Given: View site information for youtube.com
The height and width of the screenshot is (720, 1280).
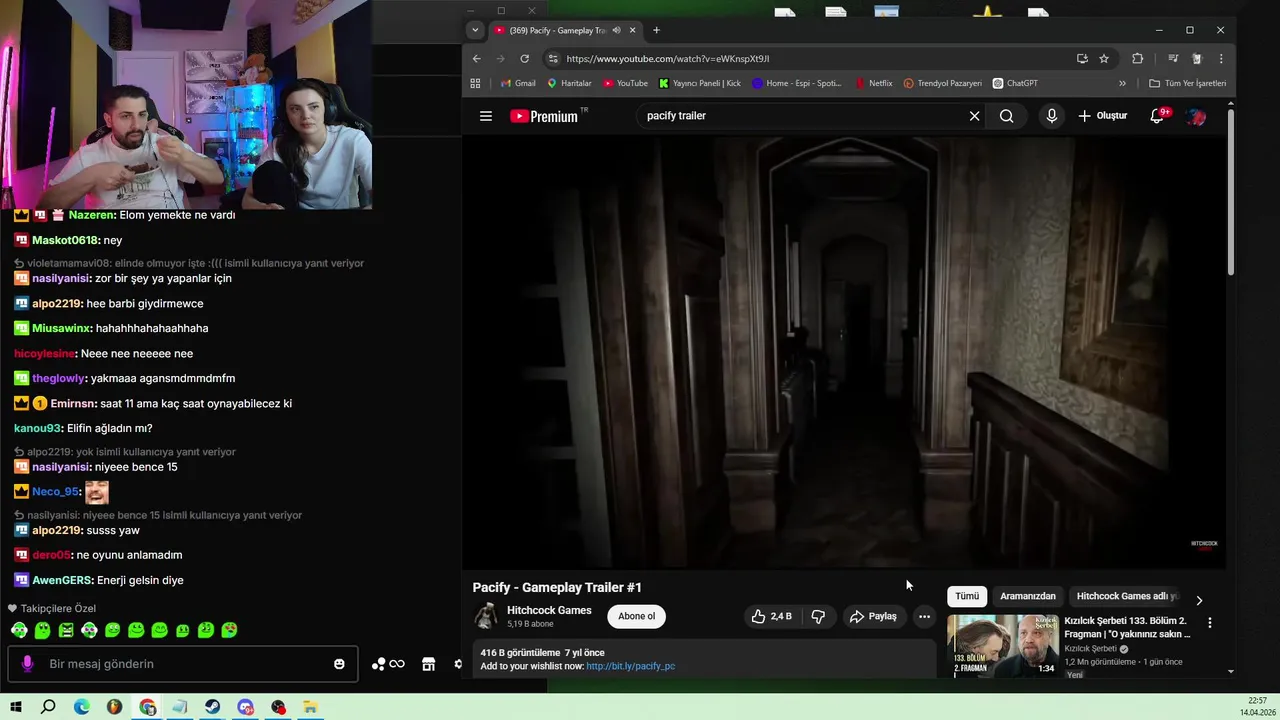Looking at the screenshot, I should (x=554, y=59).
